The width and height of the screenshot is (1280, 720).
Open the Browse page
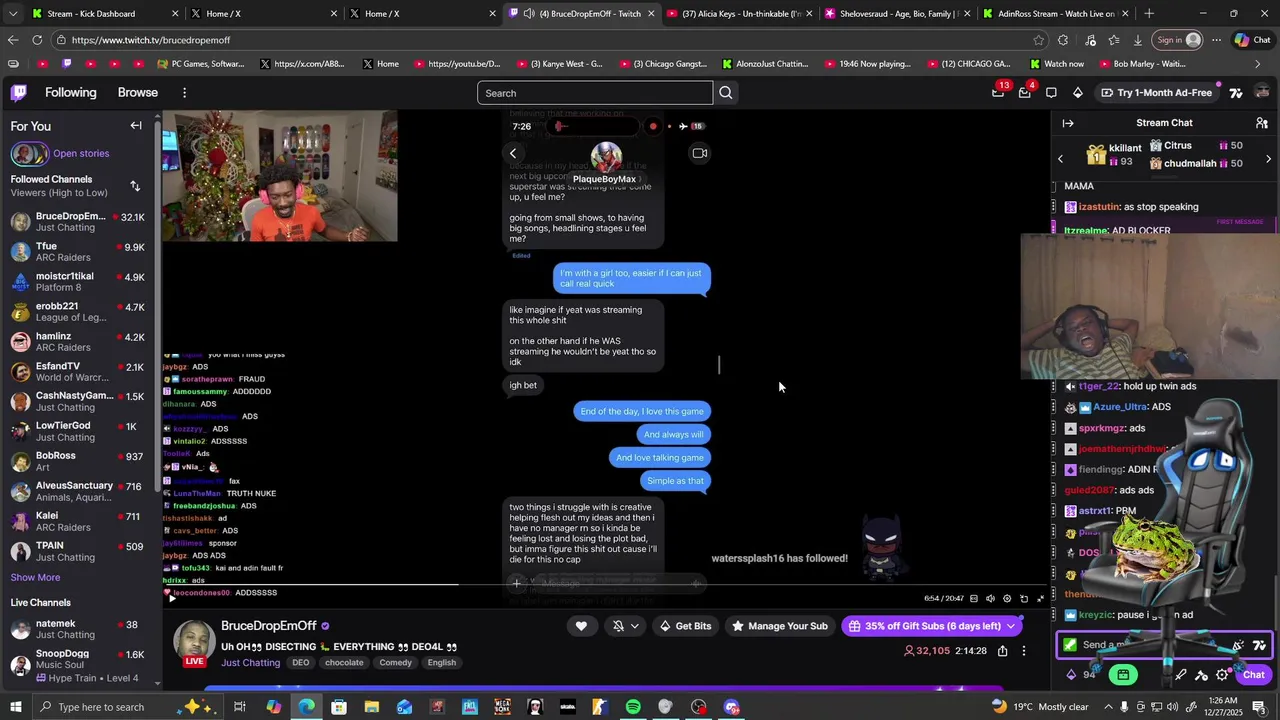(x=138, y=93)
